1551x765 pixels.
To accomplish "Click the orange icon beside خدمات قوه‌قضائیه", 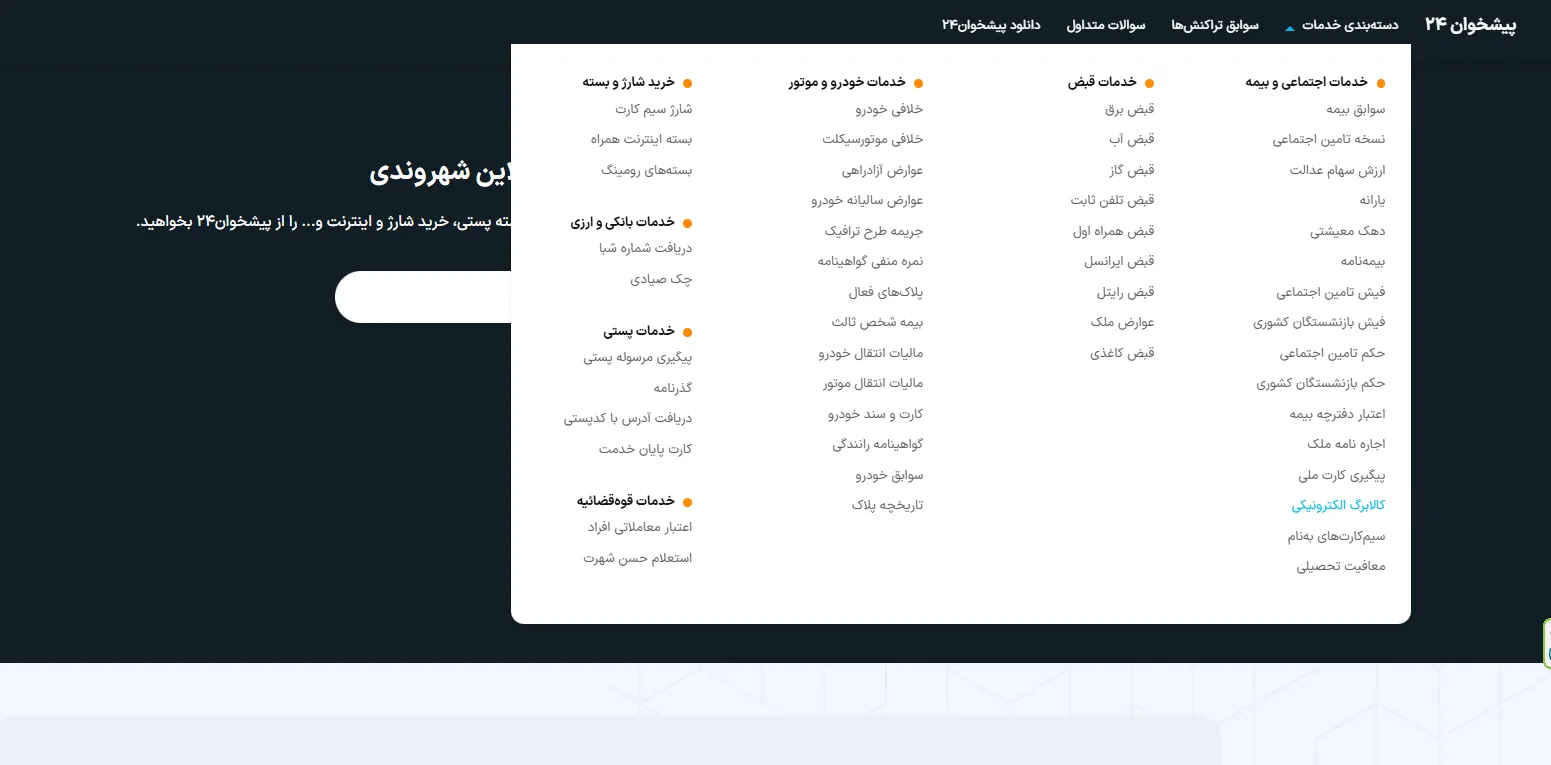I will 687,501.
